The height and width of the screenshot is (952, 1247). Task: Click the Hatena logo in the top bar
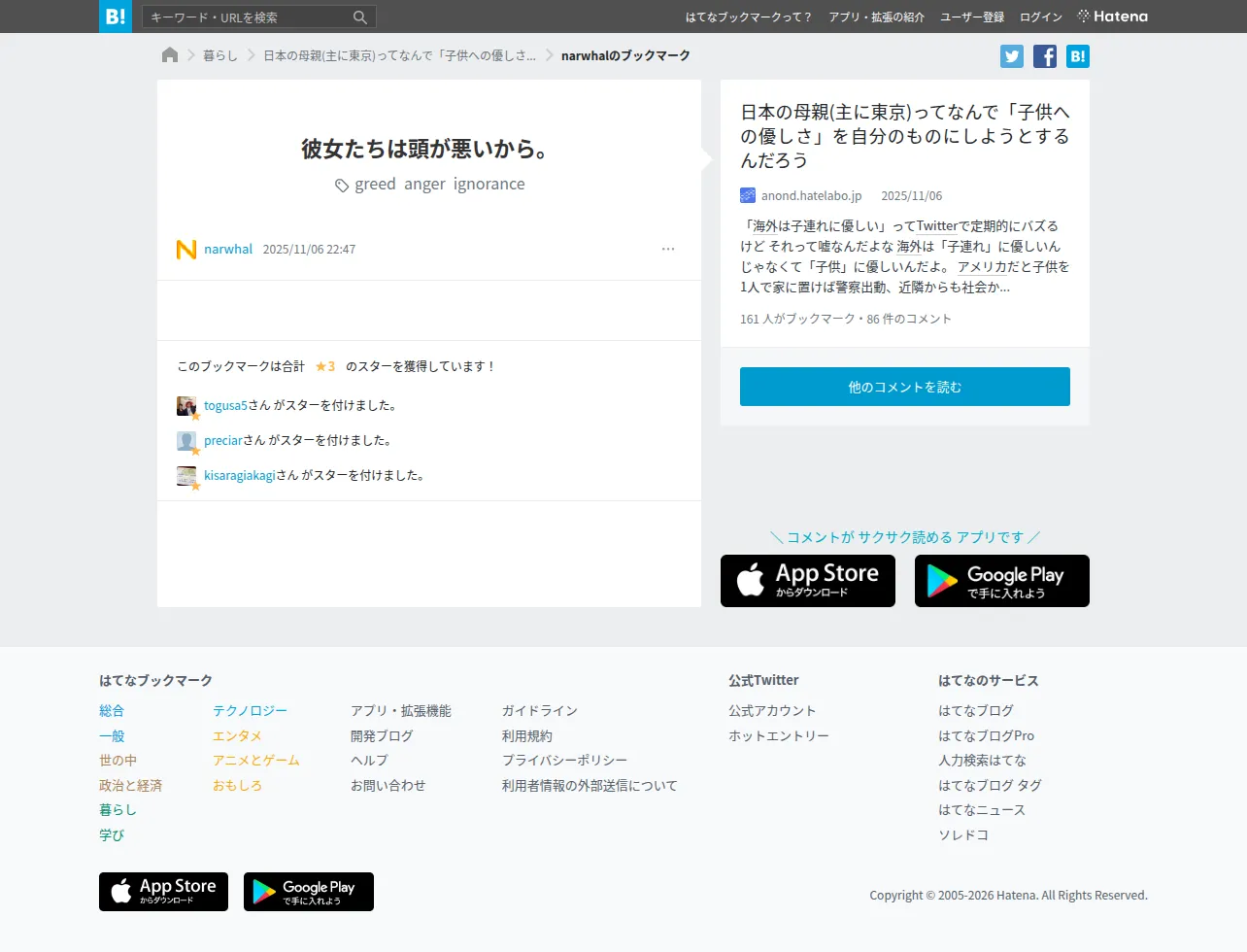pyautogui.click(x=1112, y=17)
